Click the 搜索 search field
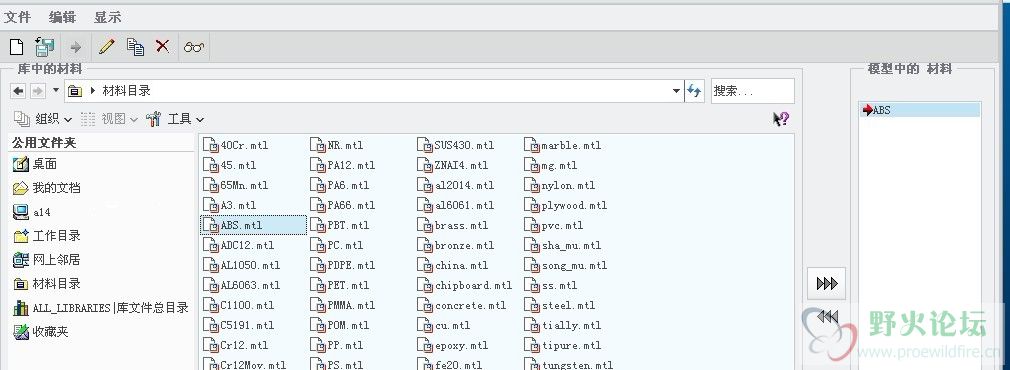1010x370 pixels. 752,91
